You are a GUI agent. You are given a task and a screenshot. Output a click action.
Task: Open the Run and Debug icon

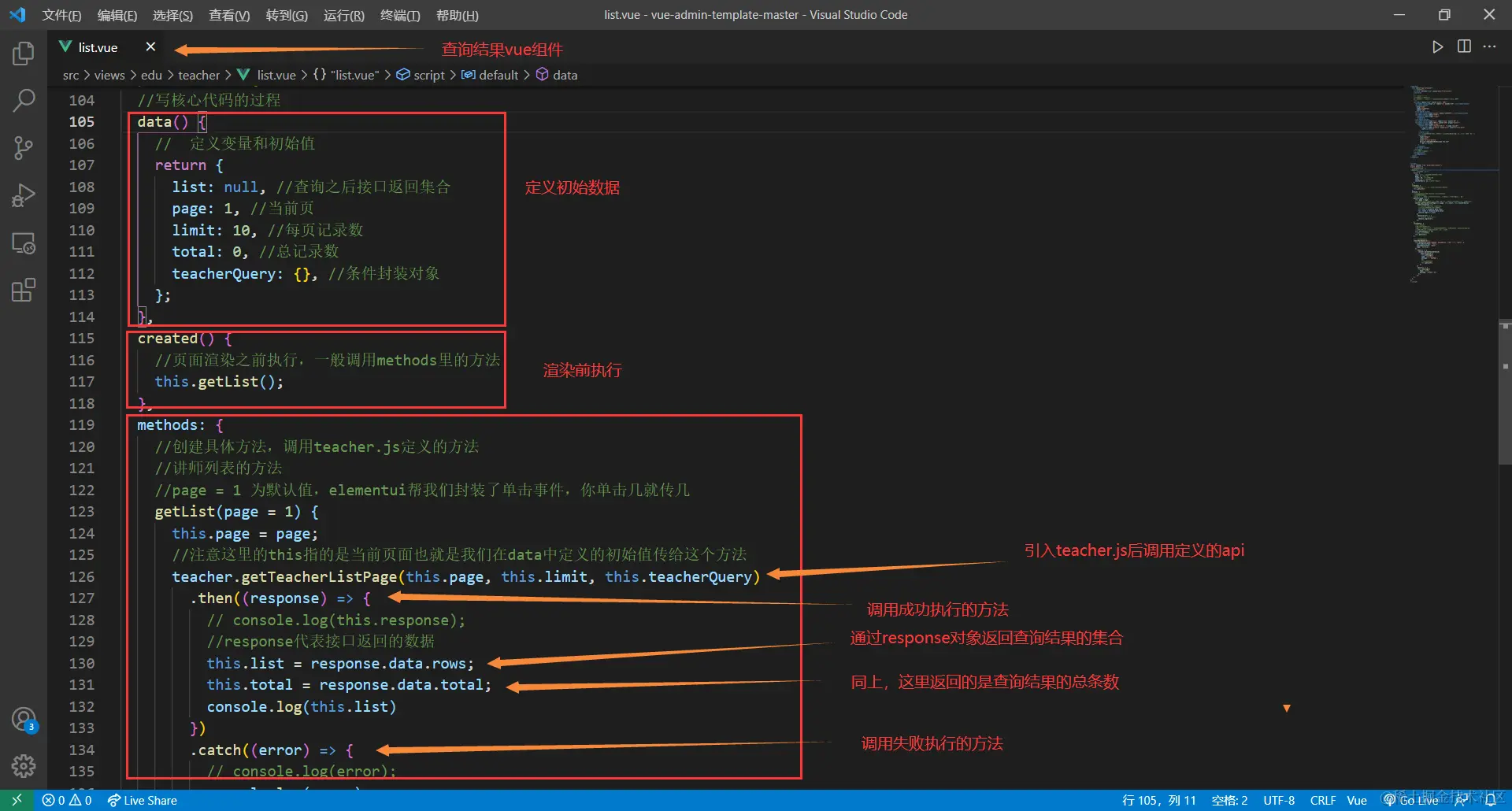coord(23,194)
